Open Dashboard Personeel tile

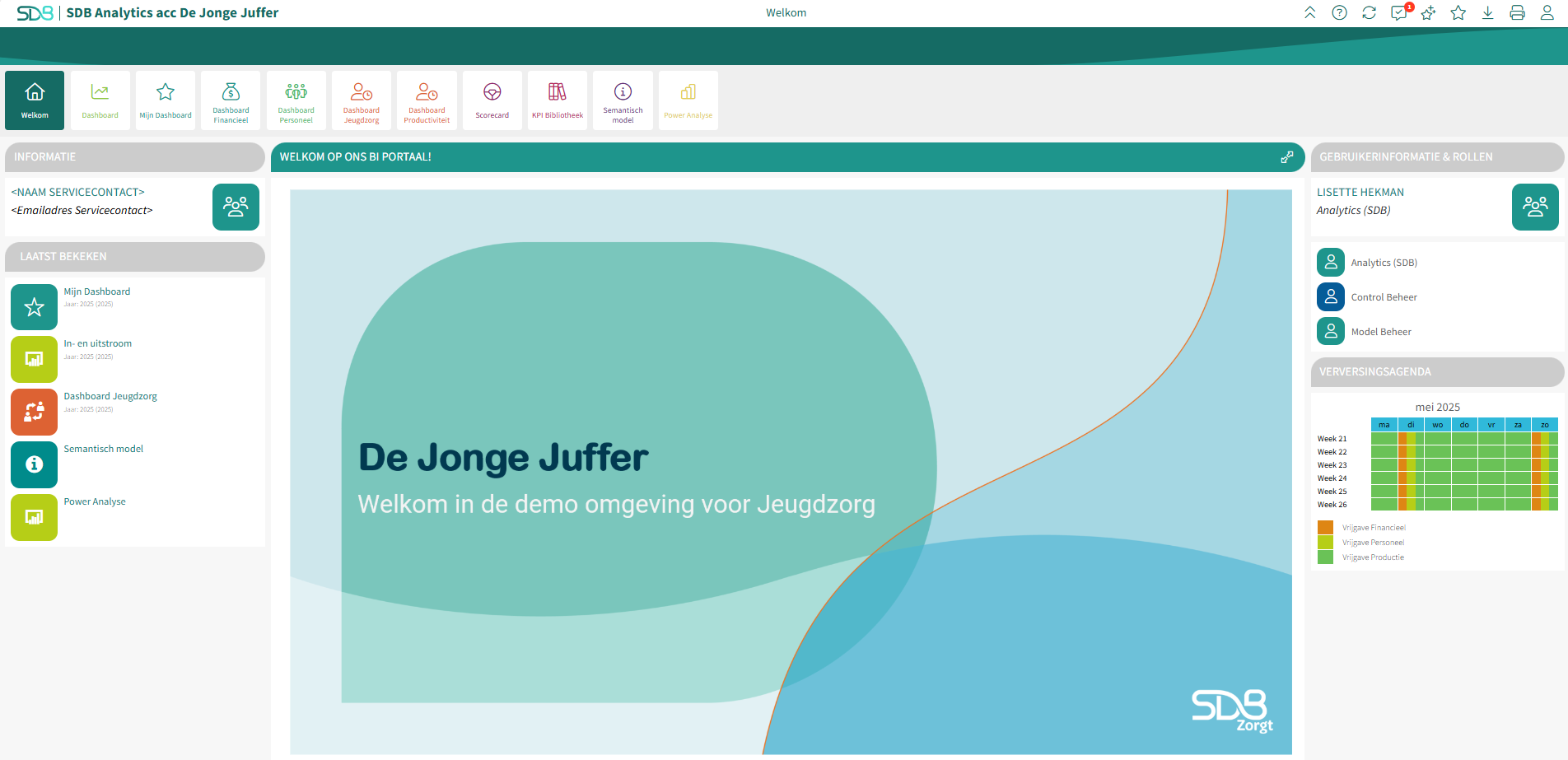296,100
